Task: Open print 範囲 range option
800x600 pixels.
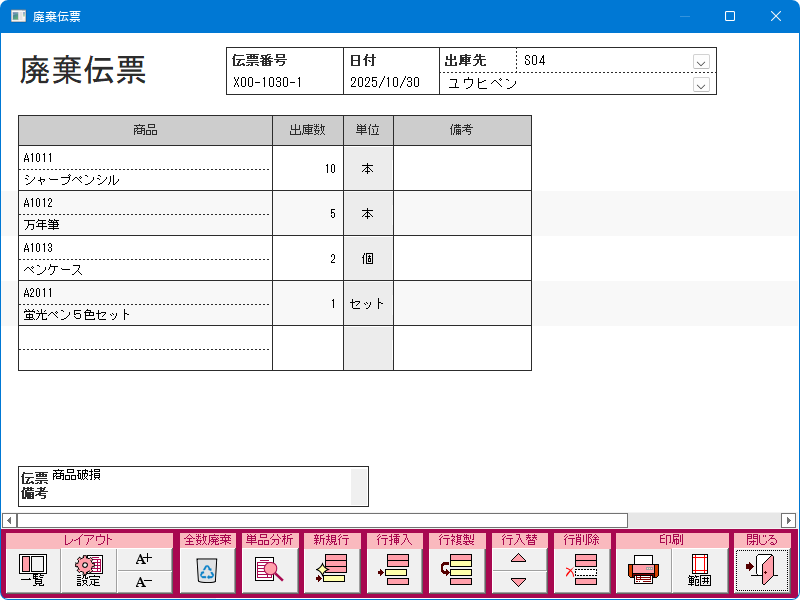Action: coord(699,571)
